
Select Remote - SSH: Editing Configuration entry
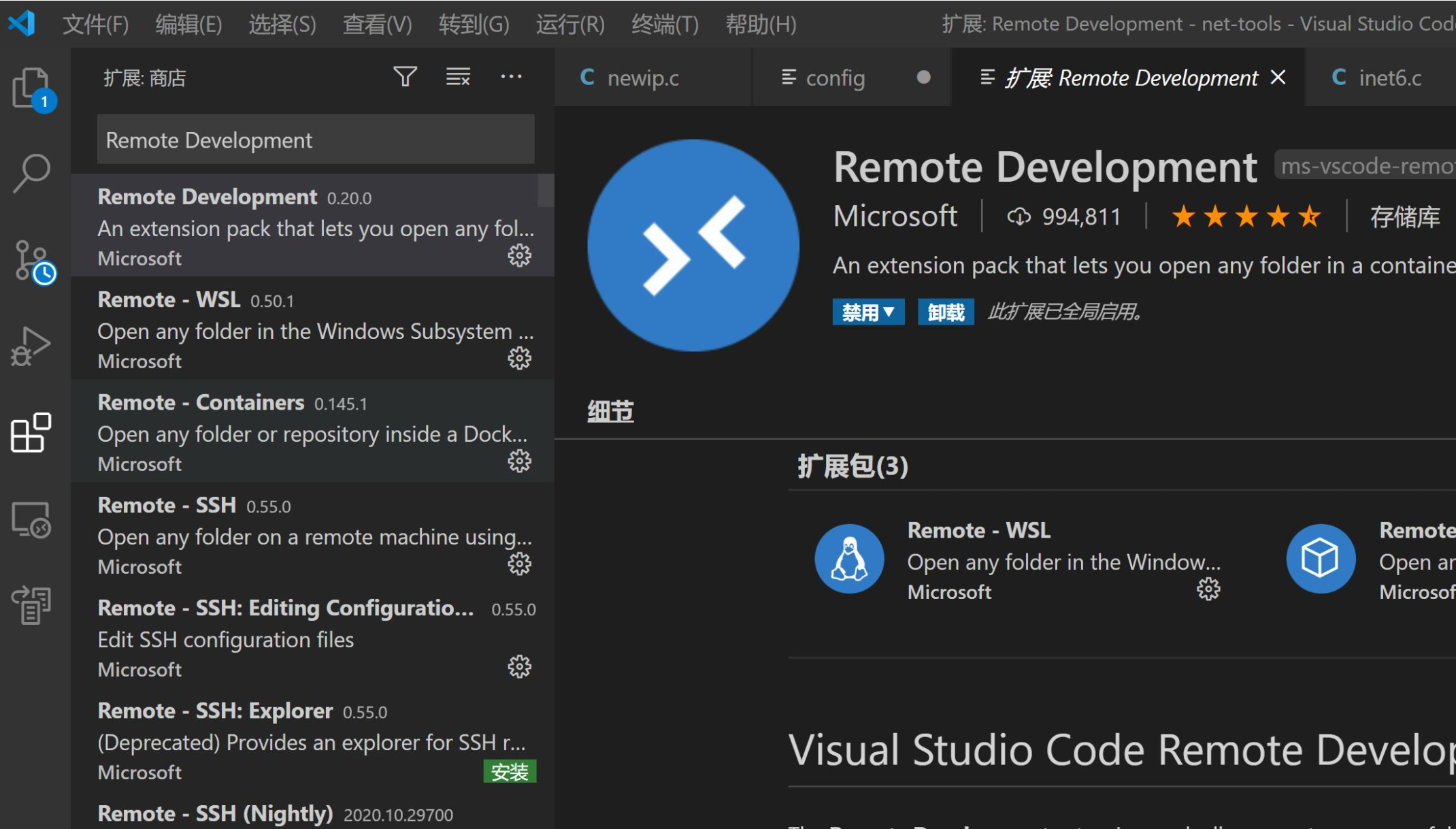[312, 636]
